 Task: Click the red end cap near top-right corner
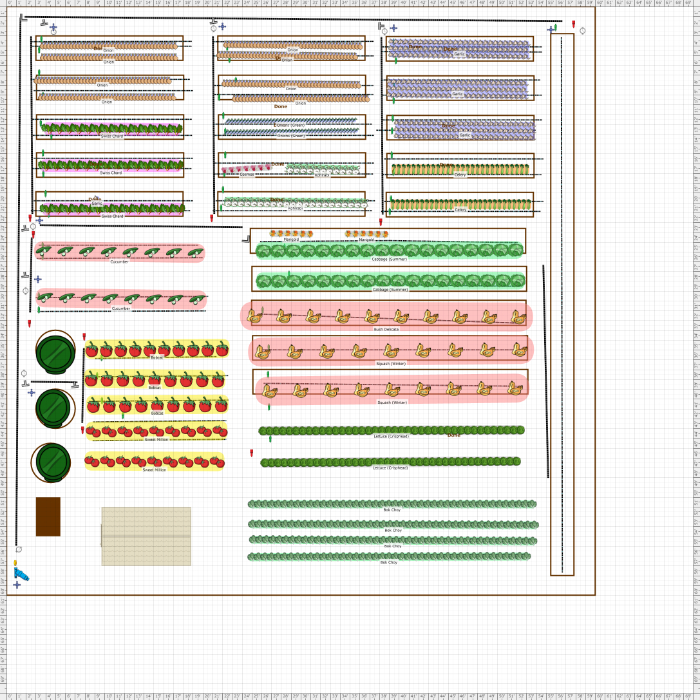pos(574,24)
